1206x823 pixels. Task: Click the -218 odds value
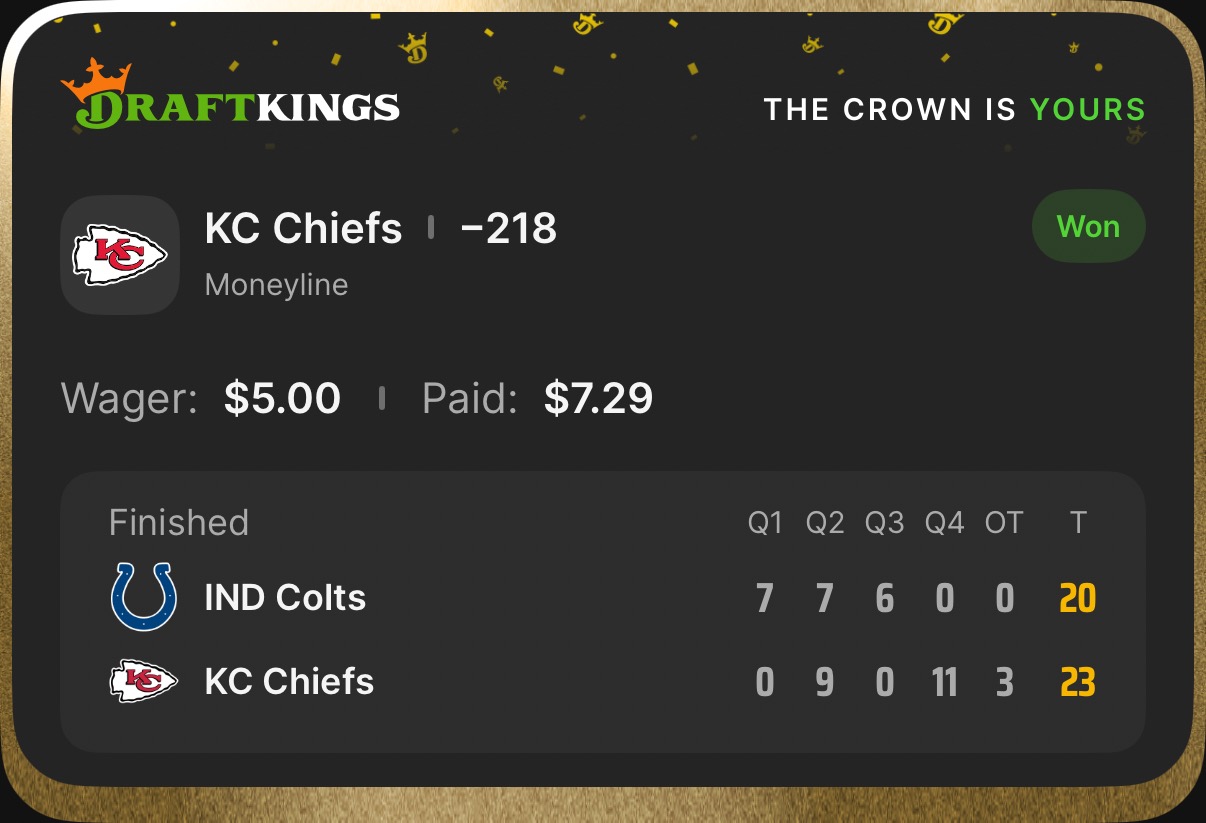(508, 229)
